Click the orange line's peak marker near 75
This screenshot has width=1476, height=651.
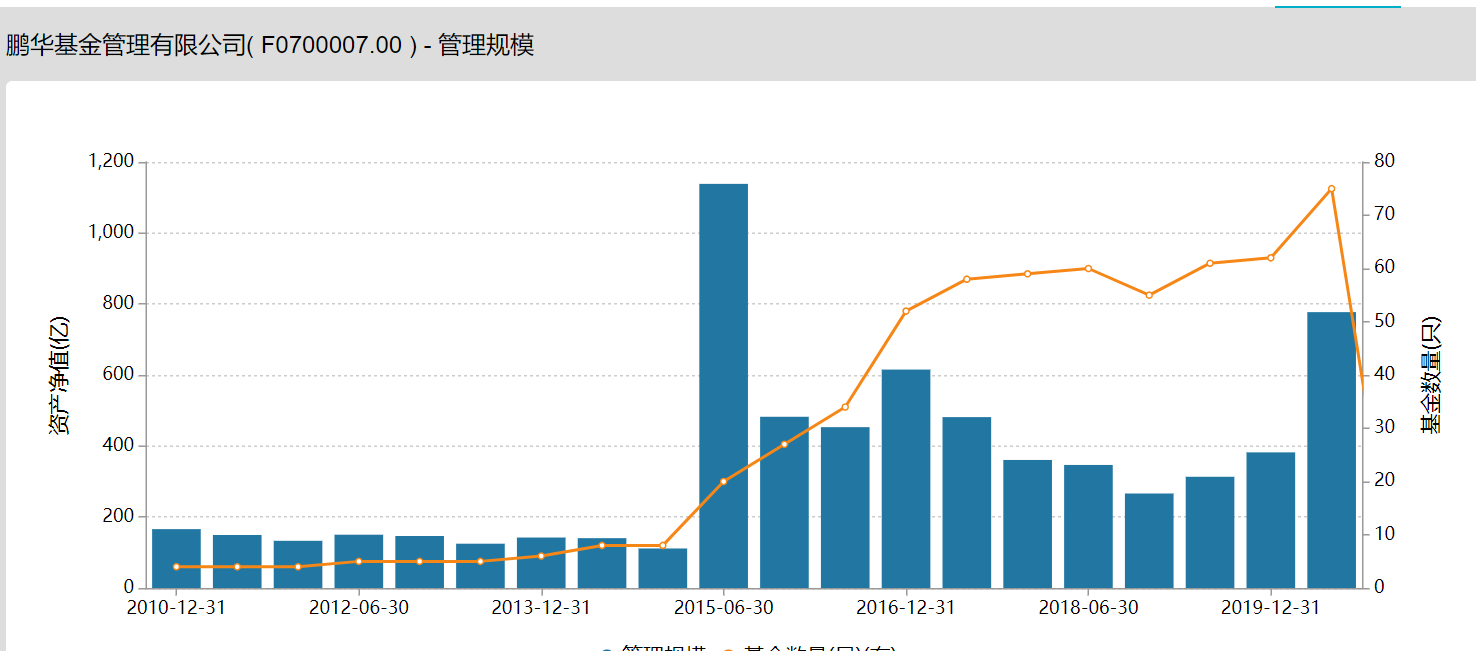[x=1332, y=189]
